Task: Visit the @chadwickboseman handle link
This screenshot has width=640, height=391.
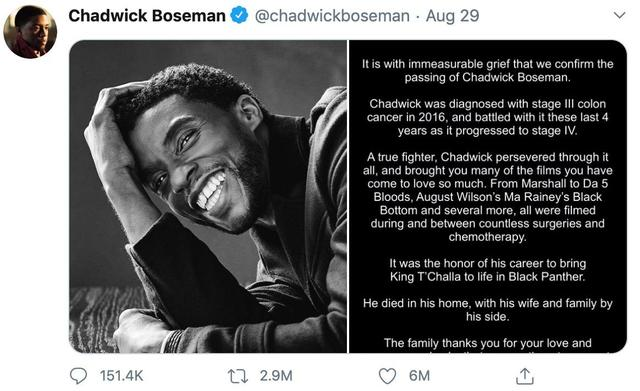Action: click(332, 16)
